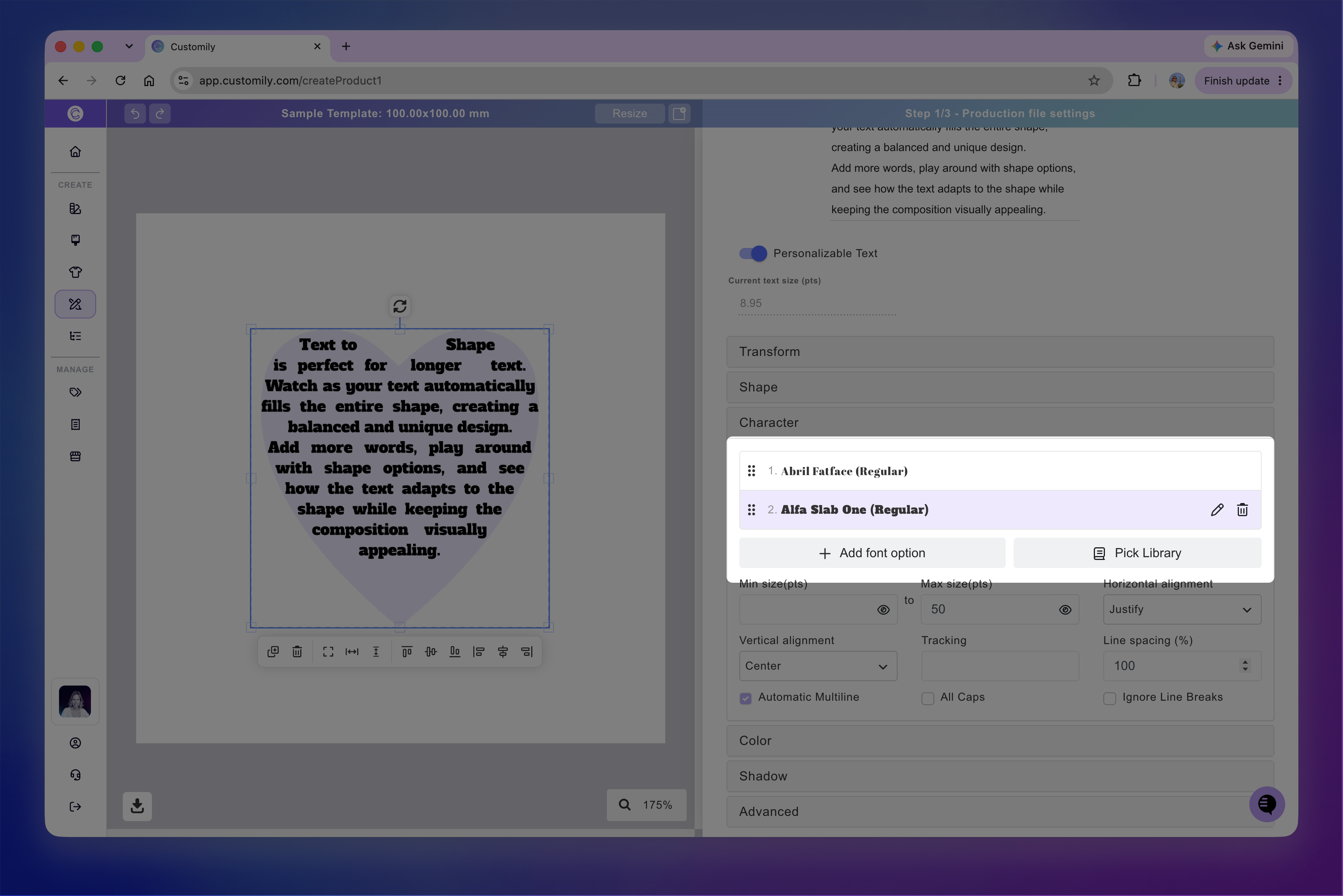
Task: Expand the Shape section
Action: click(1000, 387)
